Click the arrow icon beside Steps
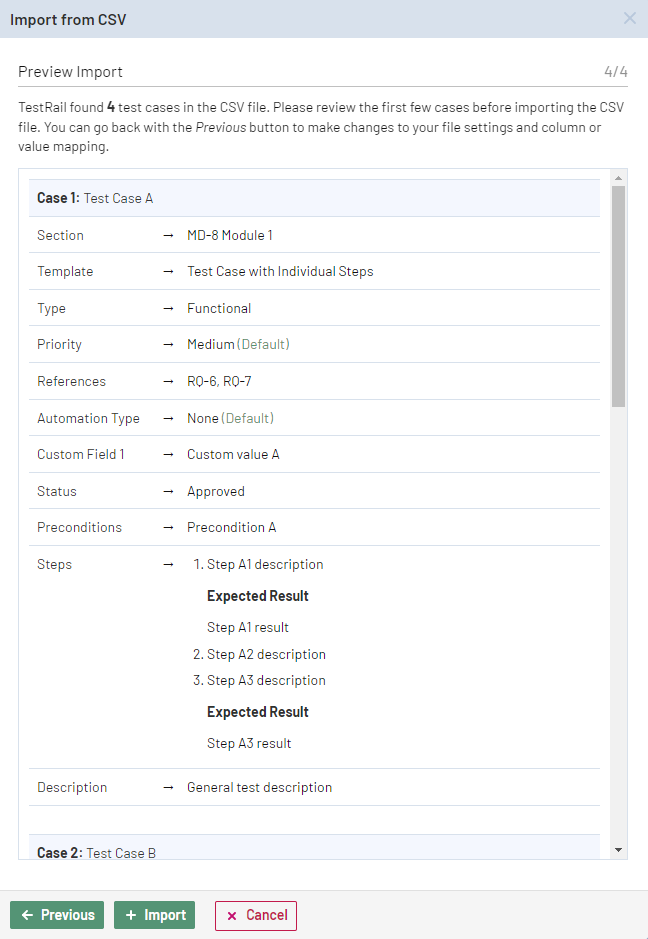The width and height of the screenshot is (648, 939). 168,564
